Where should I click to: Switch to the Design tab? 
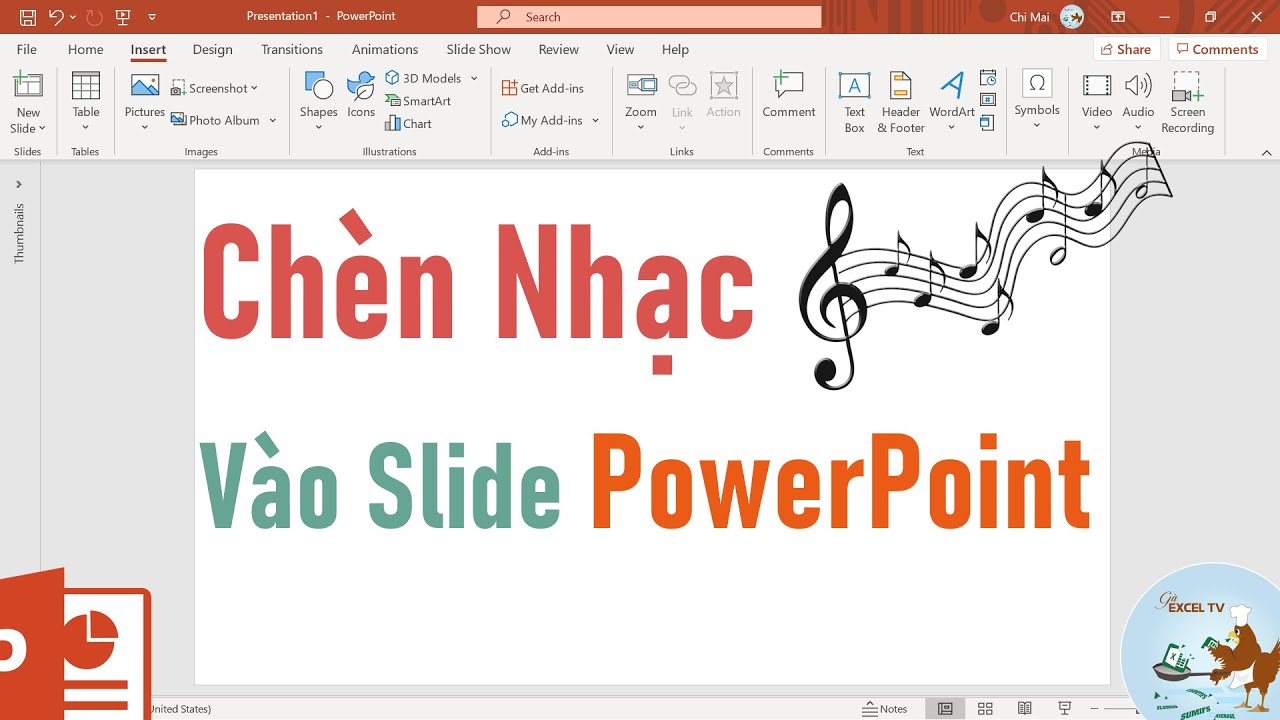212,49
